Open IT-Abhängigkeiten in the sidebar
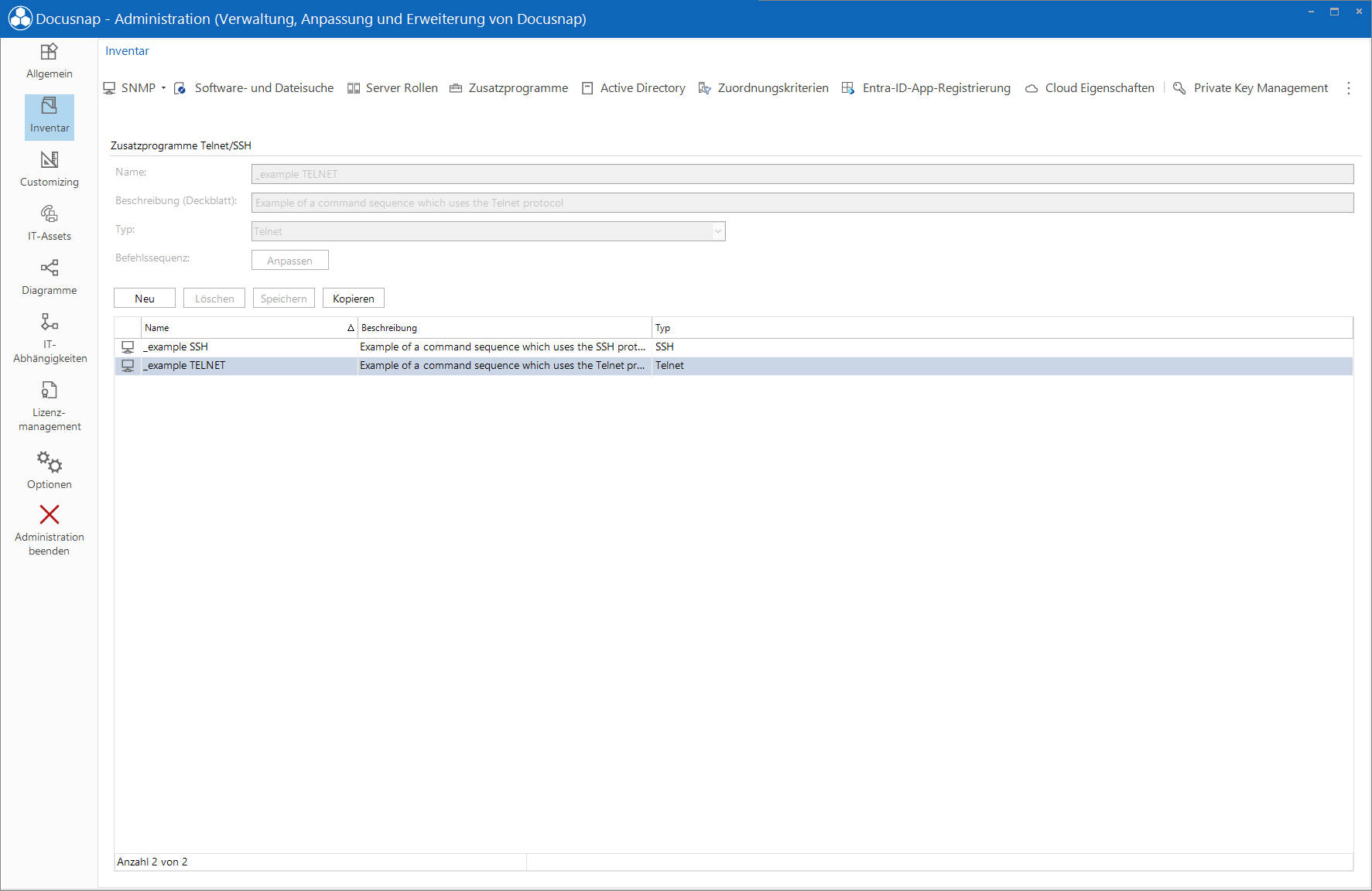The height and width of the screenshot is (891, 1372). pyautogui.click(x=49, y=338)
